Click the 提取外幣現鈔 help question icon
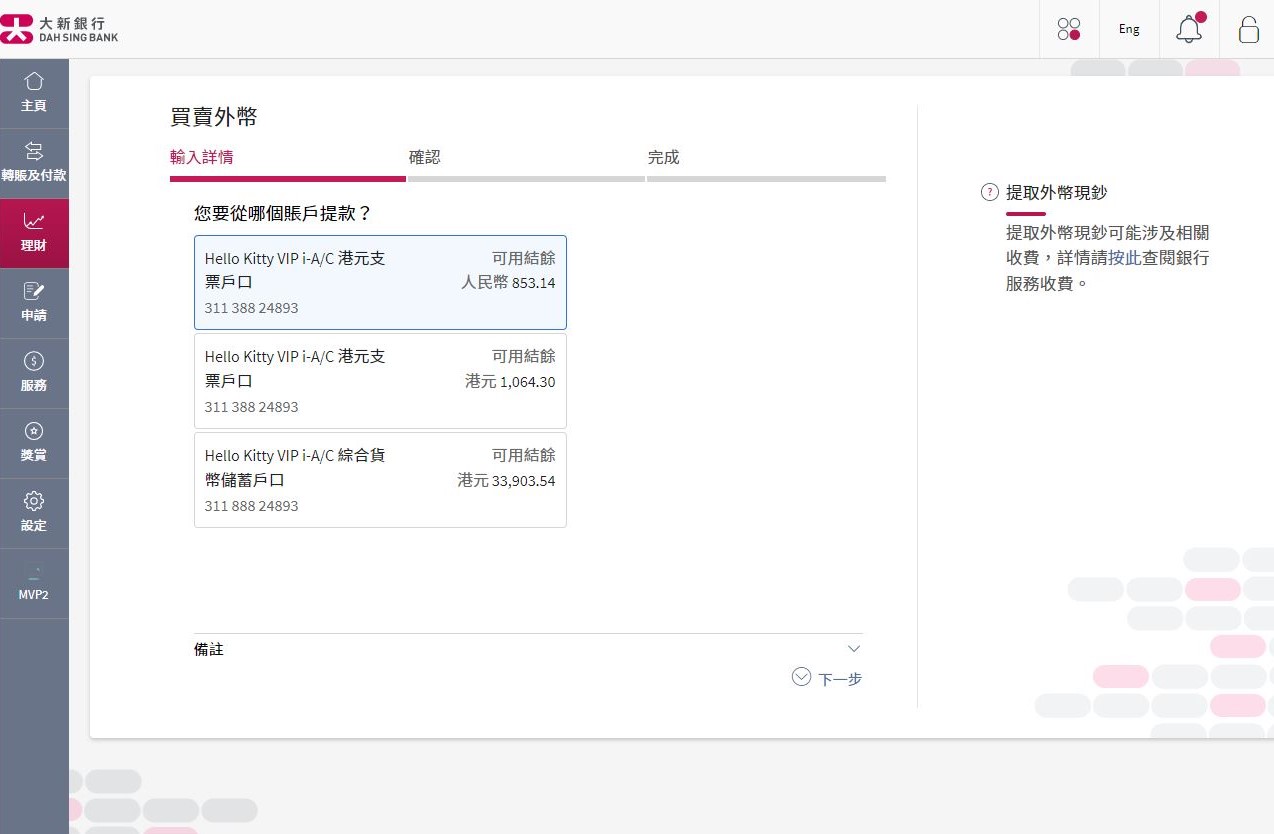 990,193
